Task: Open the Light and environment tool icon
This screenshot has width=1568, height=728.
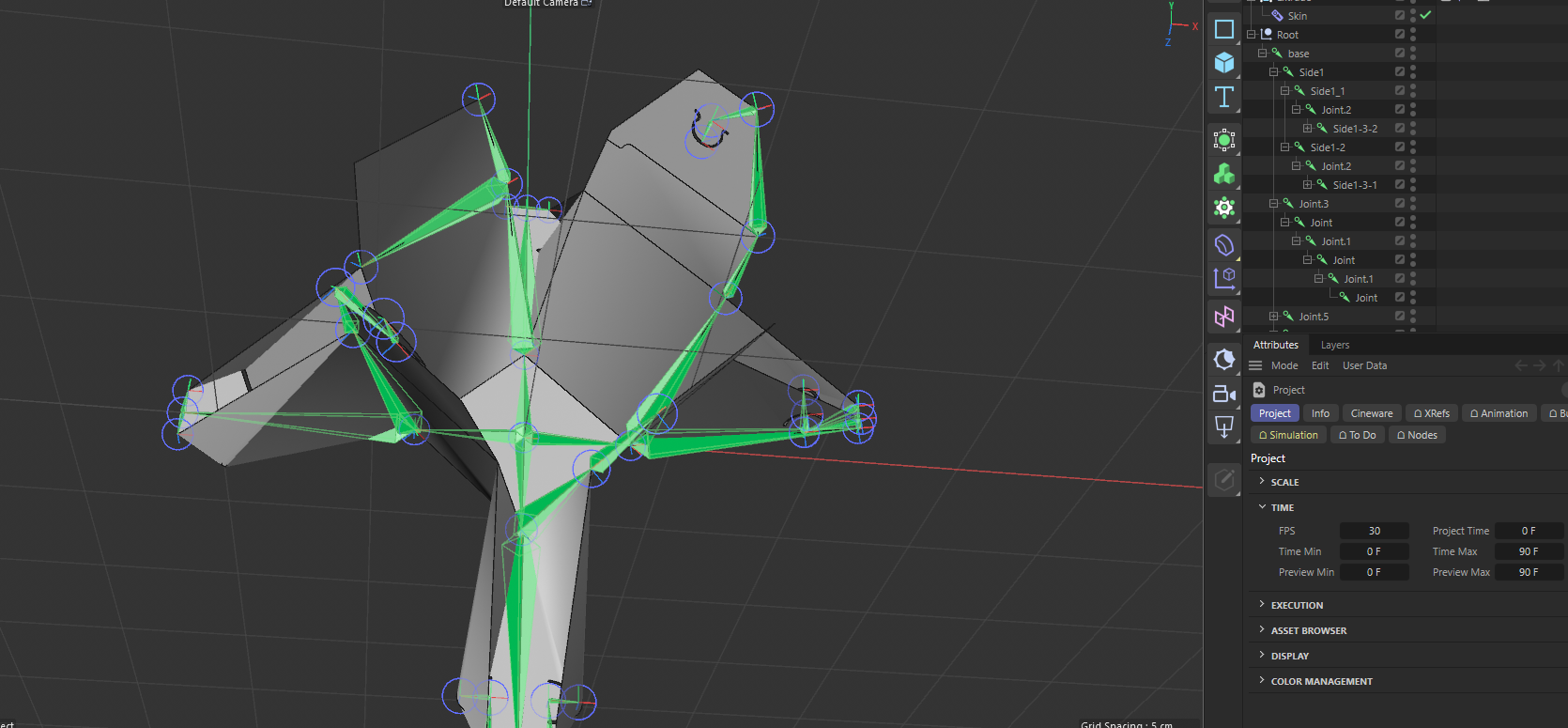Action: click(x=1224, y=360)
